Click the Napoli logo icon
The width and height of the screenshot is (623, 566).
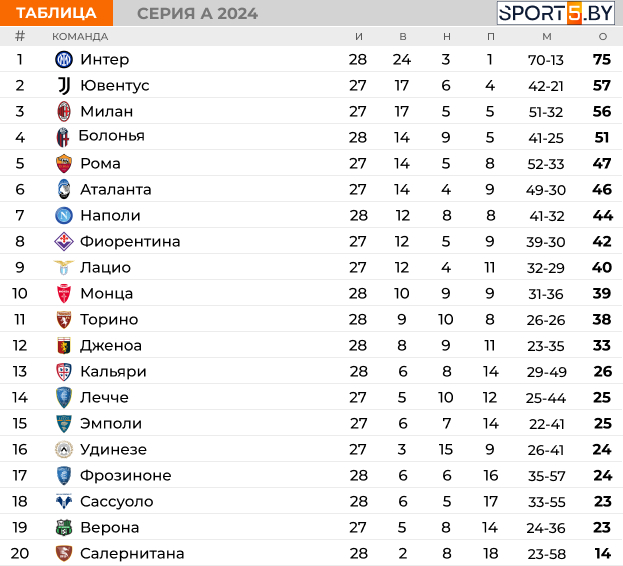tap(64, 216)
